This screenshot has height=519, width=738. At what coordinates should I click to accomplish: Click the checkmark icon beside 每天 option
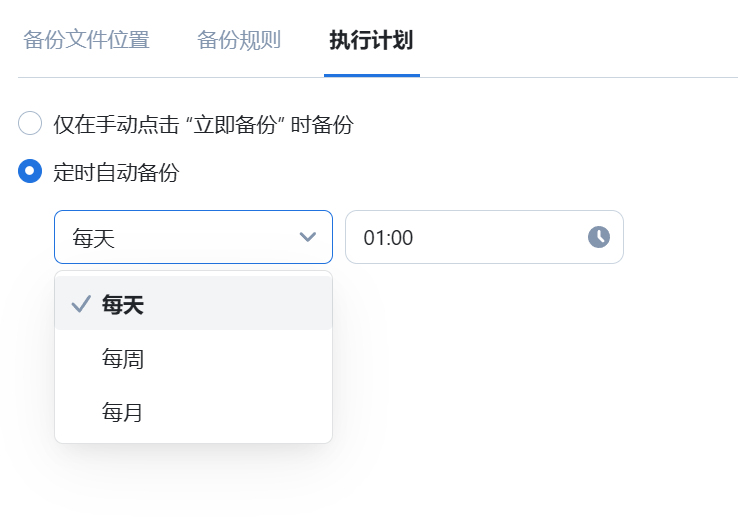(x=81, y=305)
